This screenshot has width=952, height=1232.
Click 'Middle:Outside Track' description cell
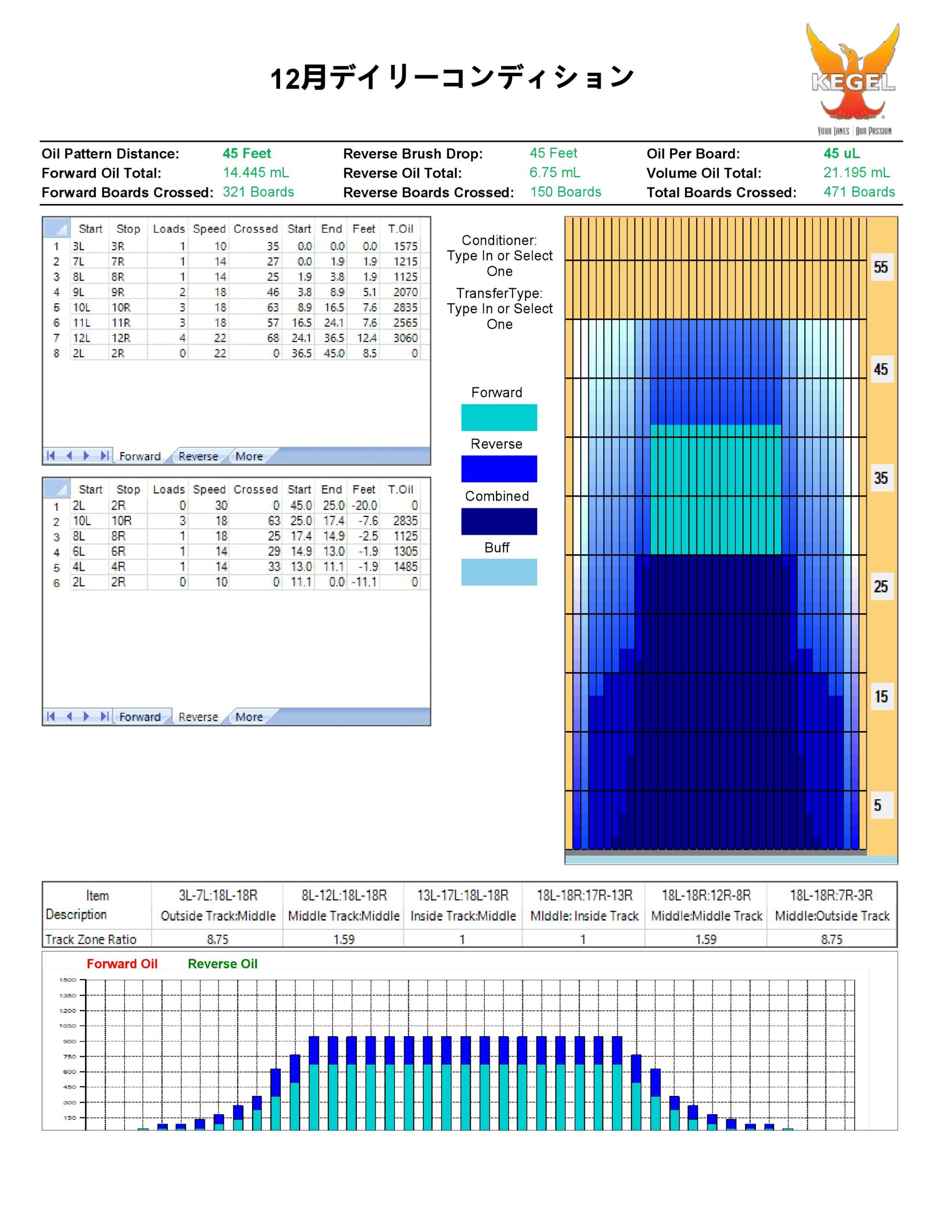click(832, 915)
